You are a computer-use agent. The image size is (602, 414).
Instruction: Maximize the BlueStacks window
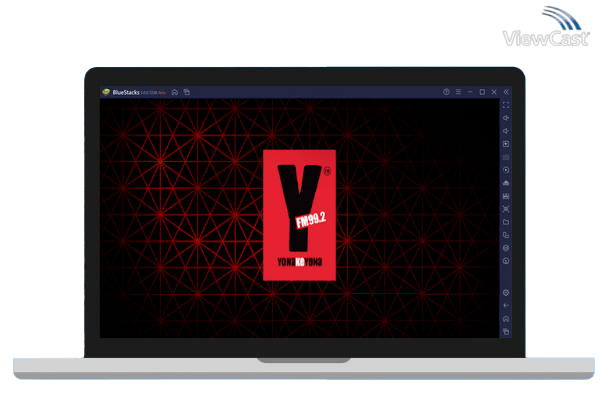tap(482, 92)
